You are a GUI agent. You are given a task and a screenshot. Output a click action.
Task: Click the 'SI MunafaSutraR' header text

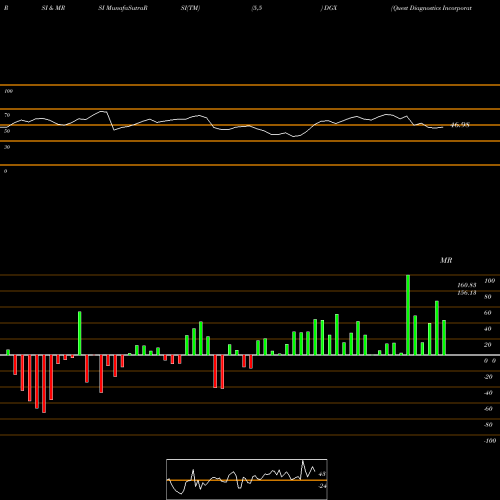pyautogui.click(x=123, y=8)
